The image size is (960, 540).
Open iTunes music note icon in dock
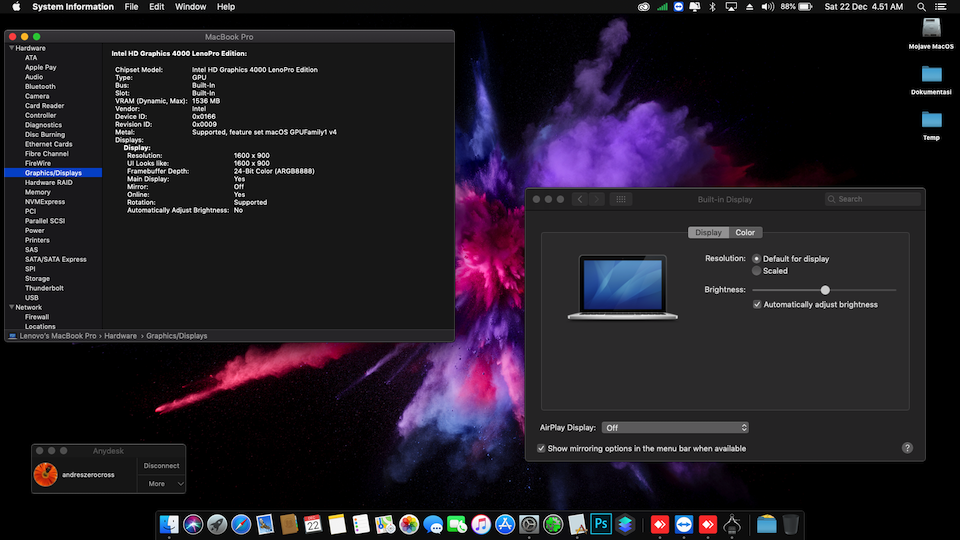tap(481, 525)
